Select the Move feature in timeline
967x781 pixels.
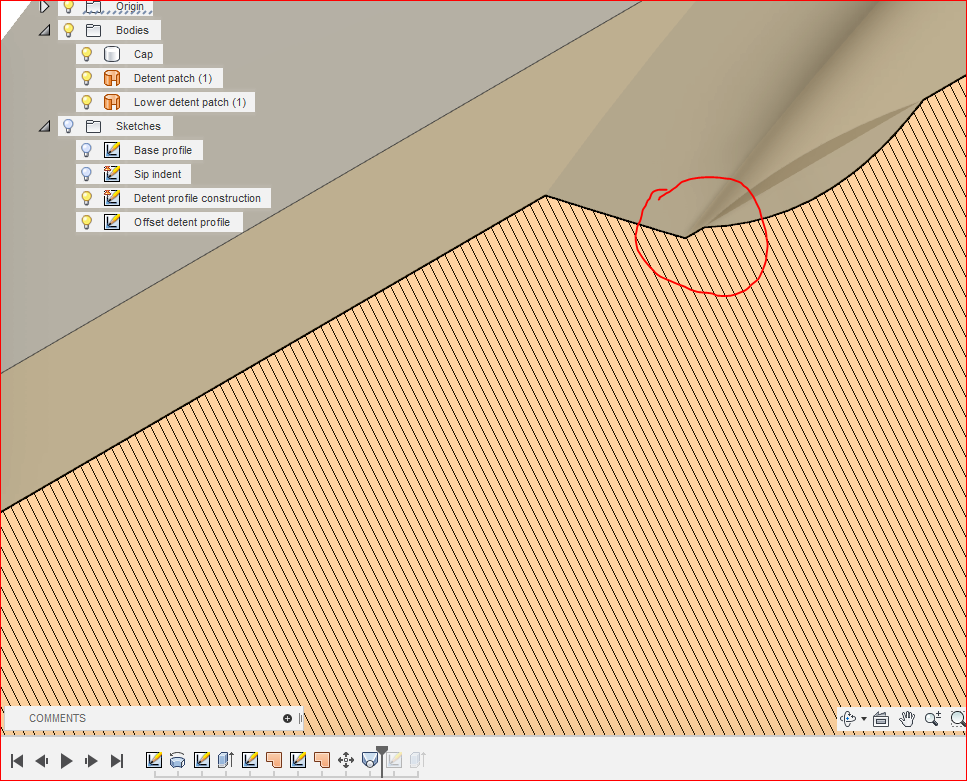(x=346, y=759)
